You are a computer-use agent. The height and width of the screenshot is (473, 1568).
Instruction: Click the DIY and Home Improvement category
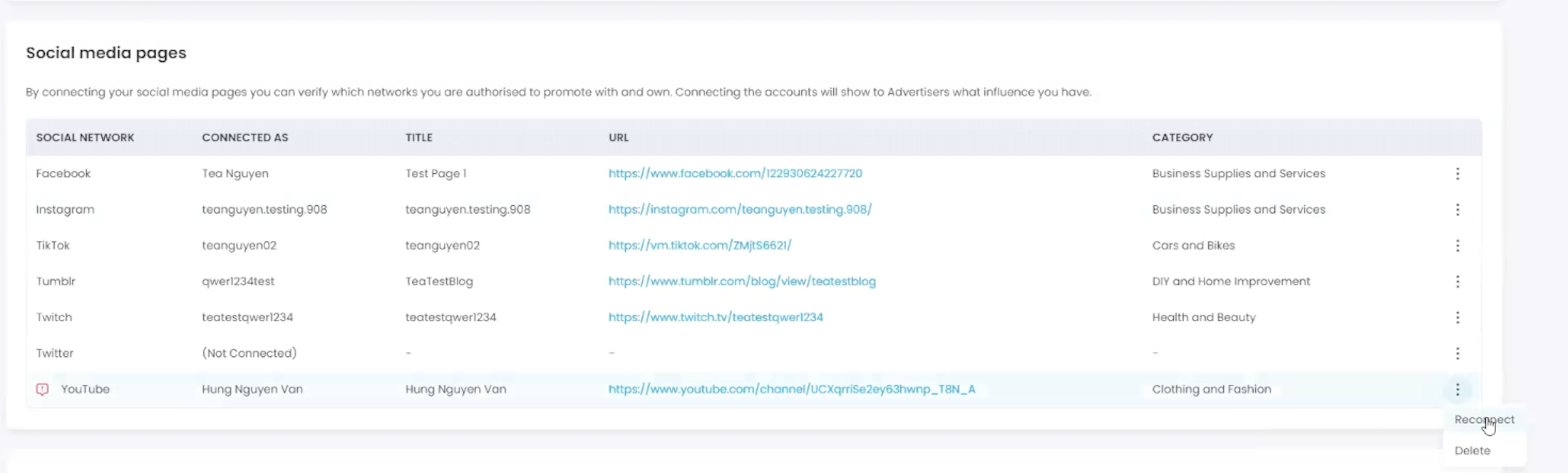tap(1231, 281)
